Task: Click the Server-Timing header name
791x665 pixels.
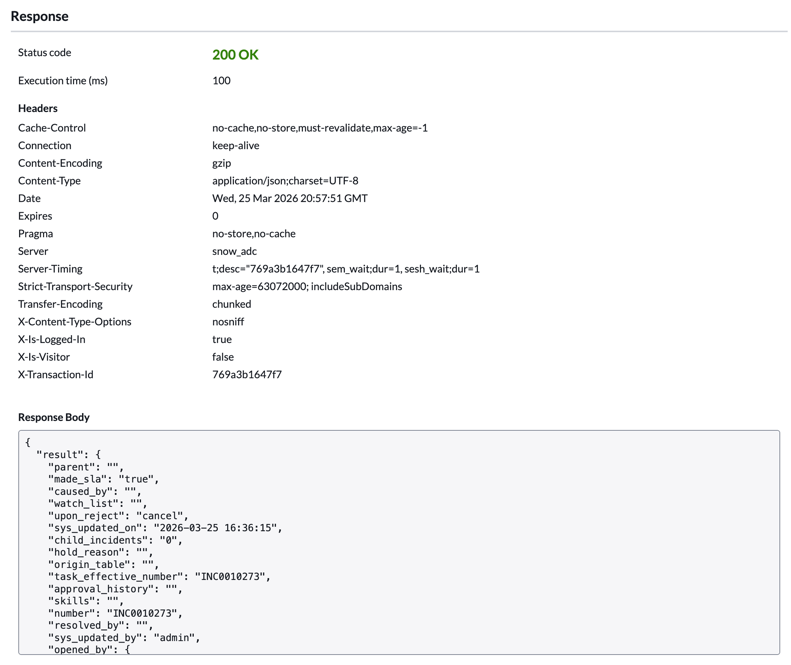Action: click(x=50, y=269)
